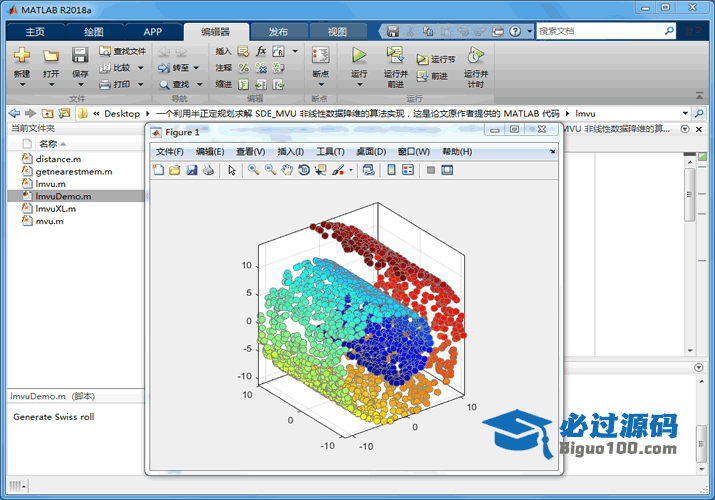Click the fx insert function icon
715x500 pixels.
261,52
